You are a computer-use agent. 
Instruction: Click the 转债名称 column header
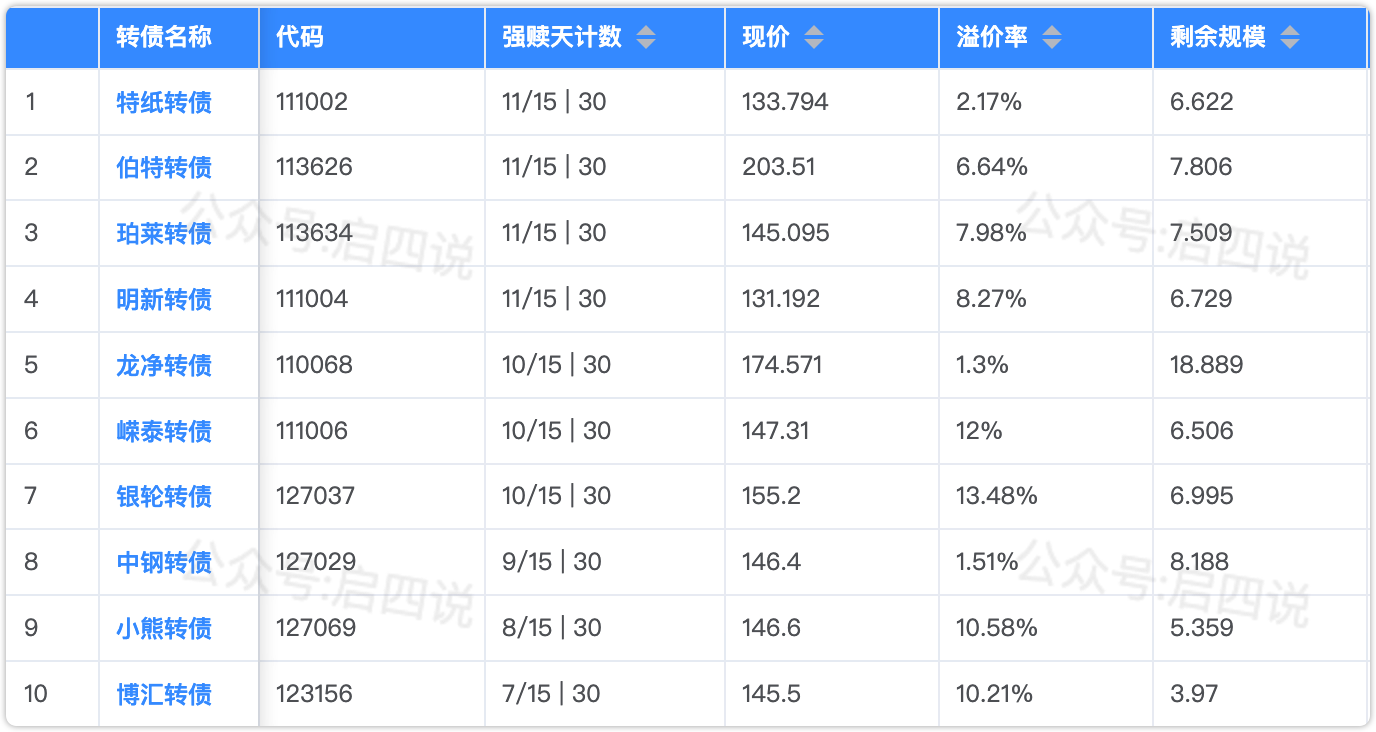tap(164, 38)
